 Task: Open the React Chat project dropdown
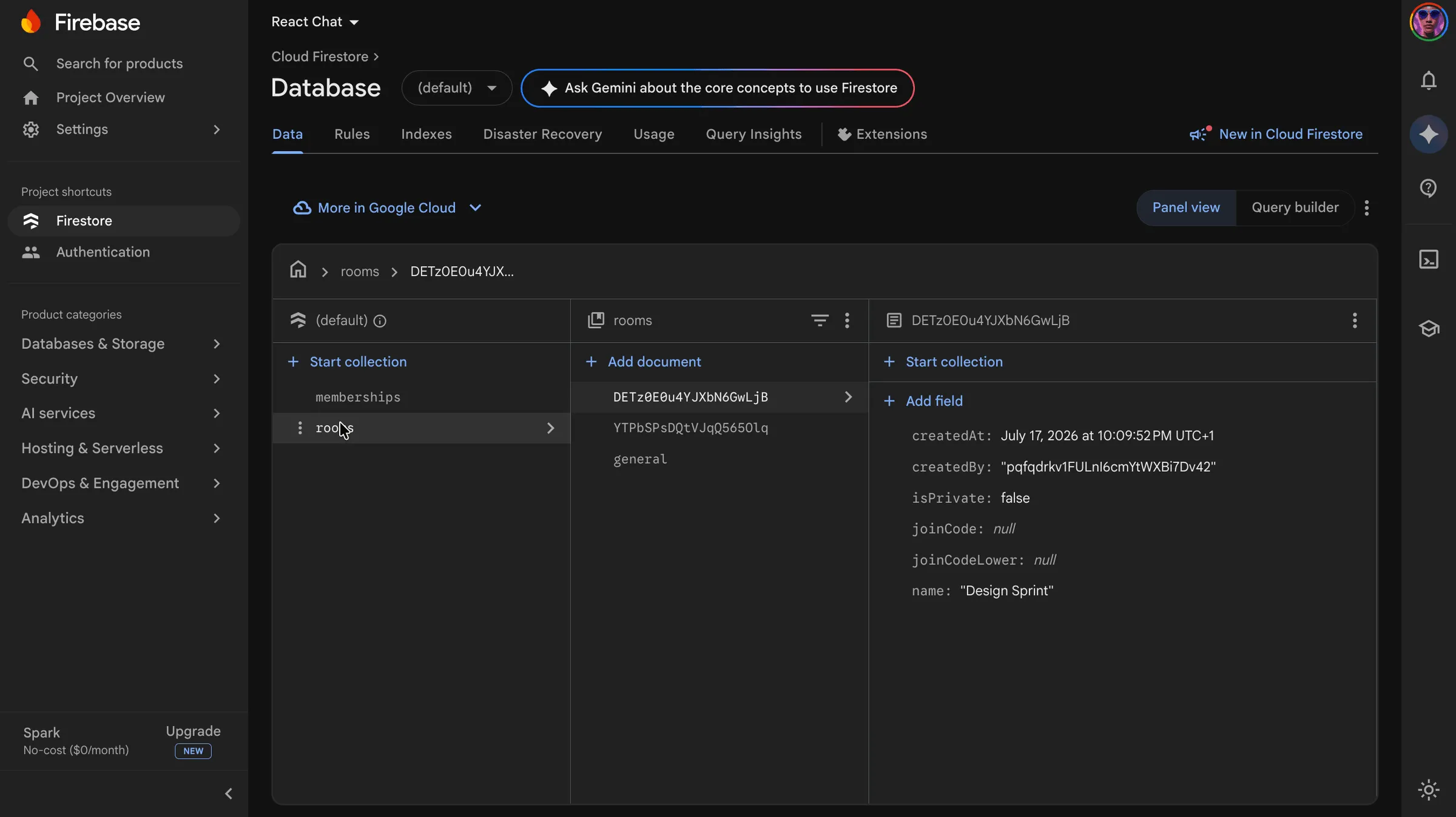(x=315, y=22)
